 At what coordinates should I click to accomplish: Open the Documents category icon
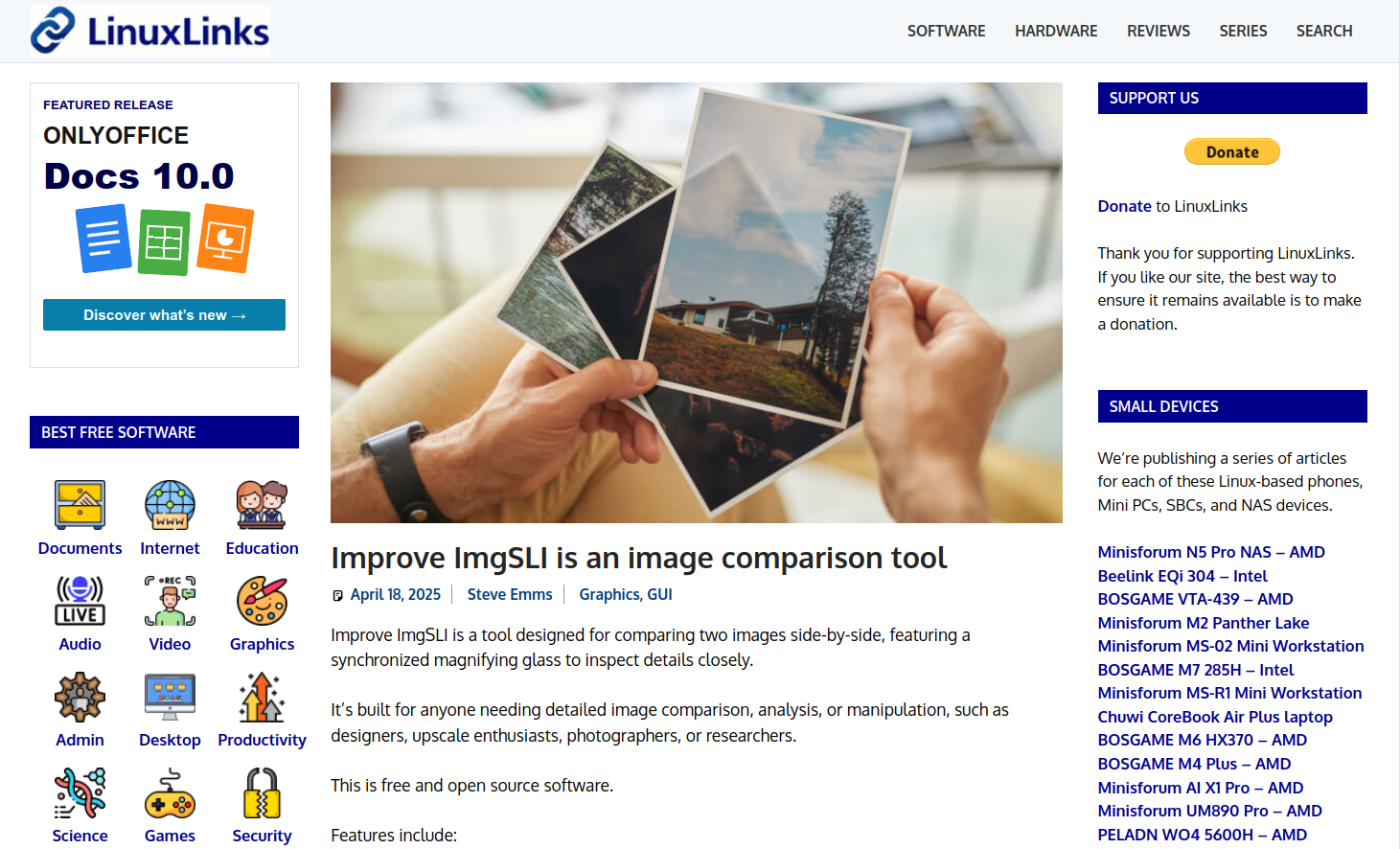80,505
